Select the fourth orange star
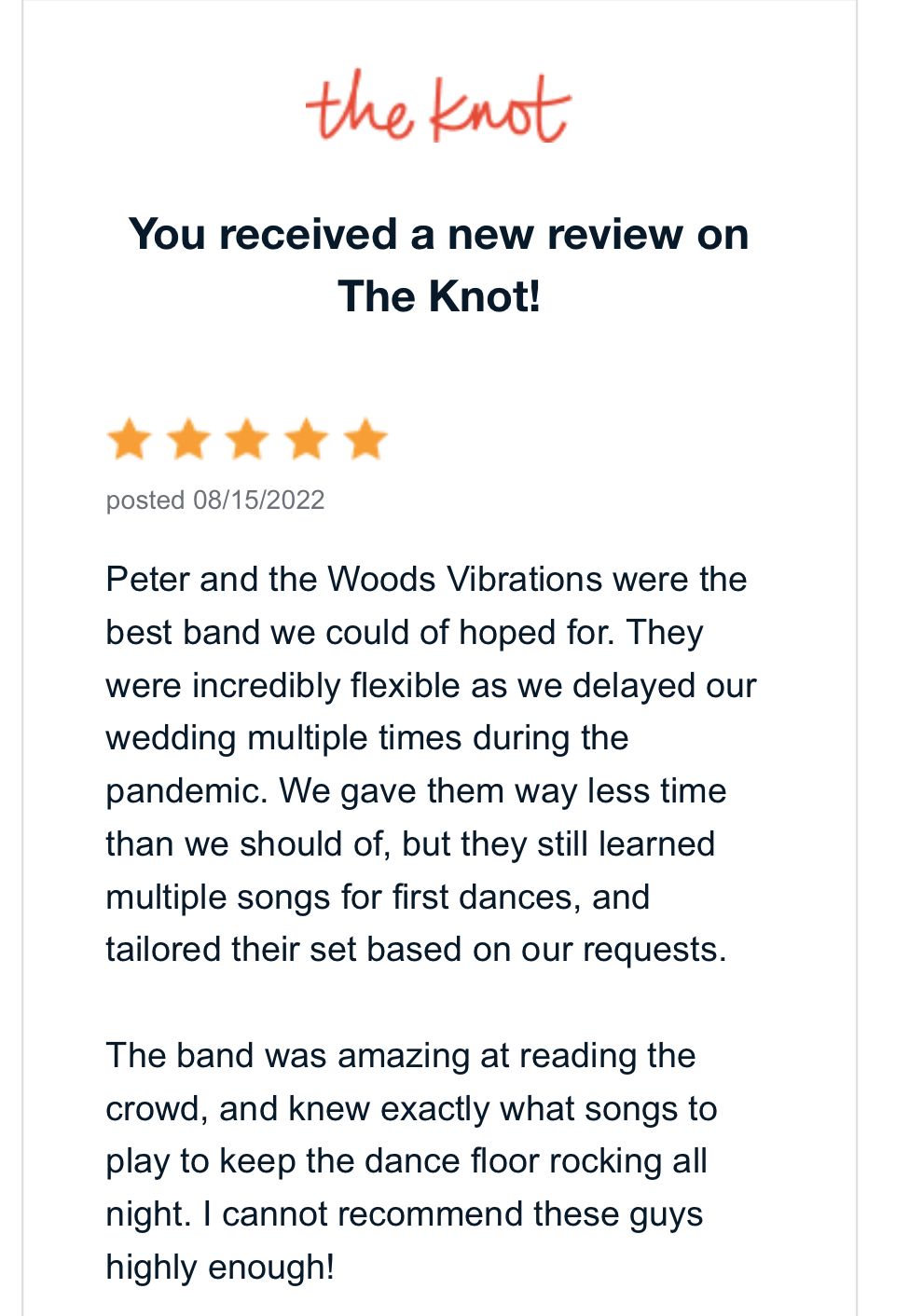 coord(307,439)
